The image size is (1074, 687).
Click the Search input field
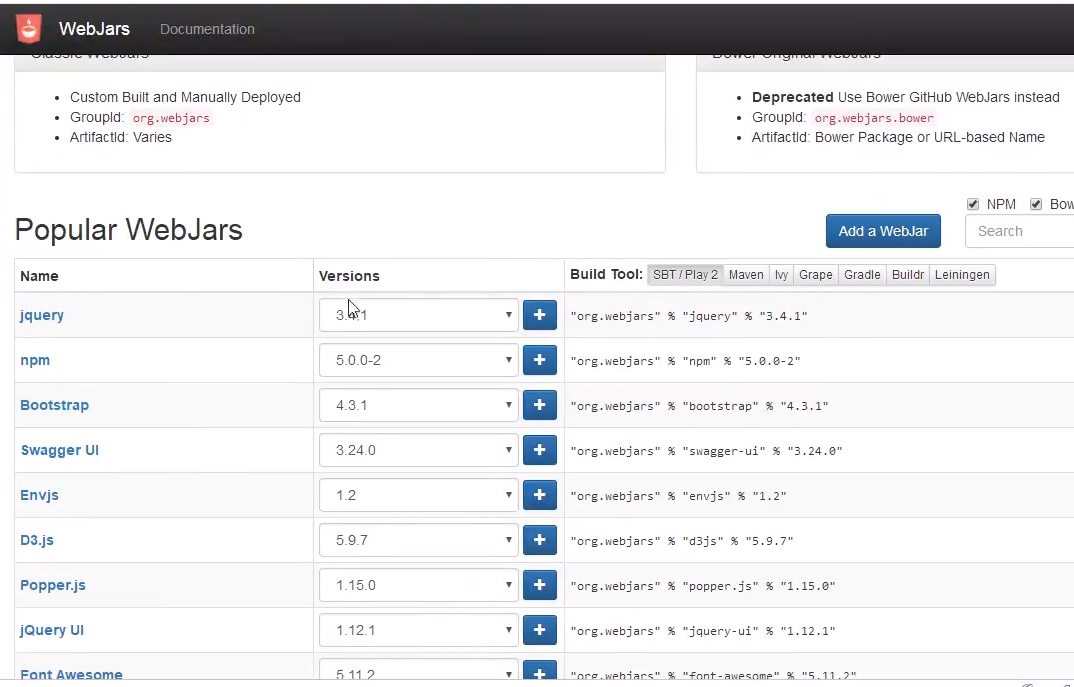1020,231
